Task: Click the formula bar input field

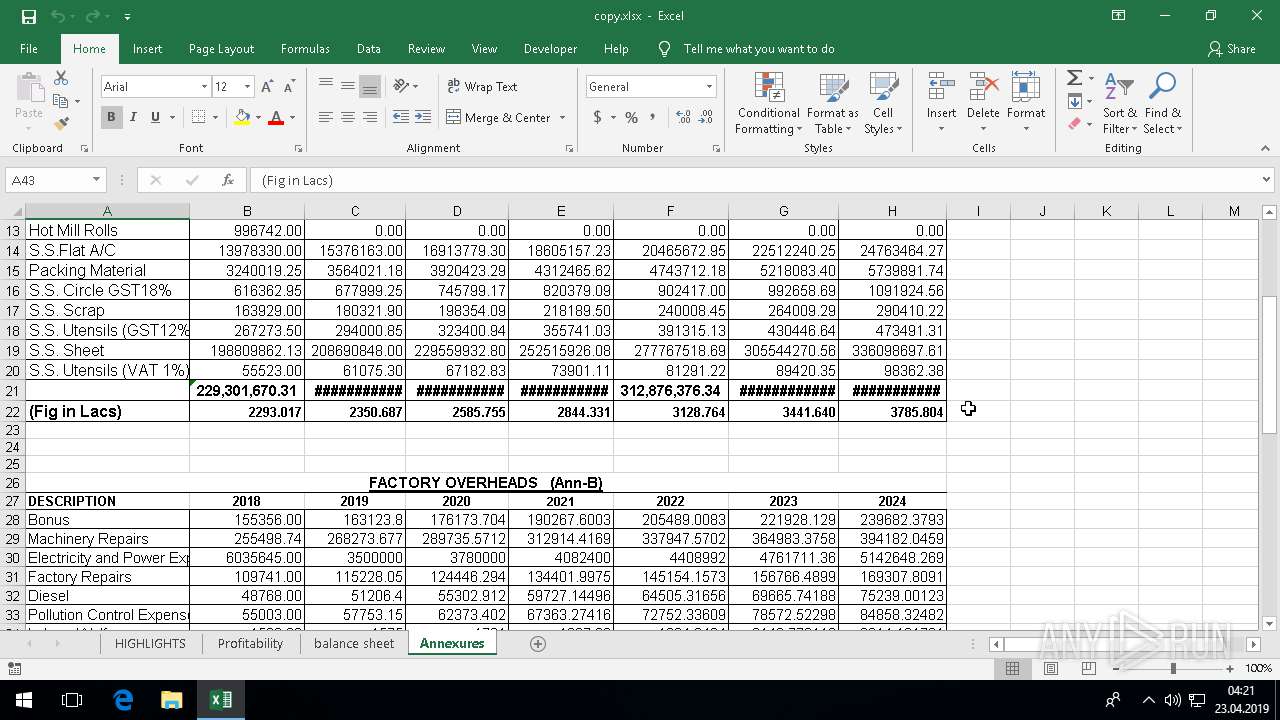Action: tap(755, 180)
